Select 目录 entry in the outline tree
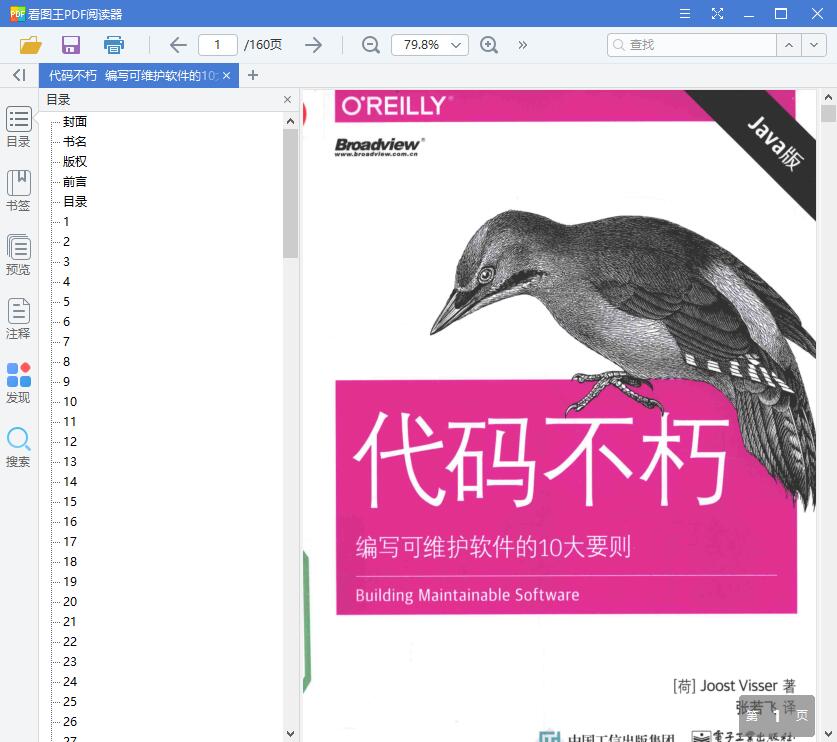Screen dimensions: 837x742 (x=75, y=202)
